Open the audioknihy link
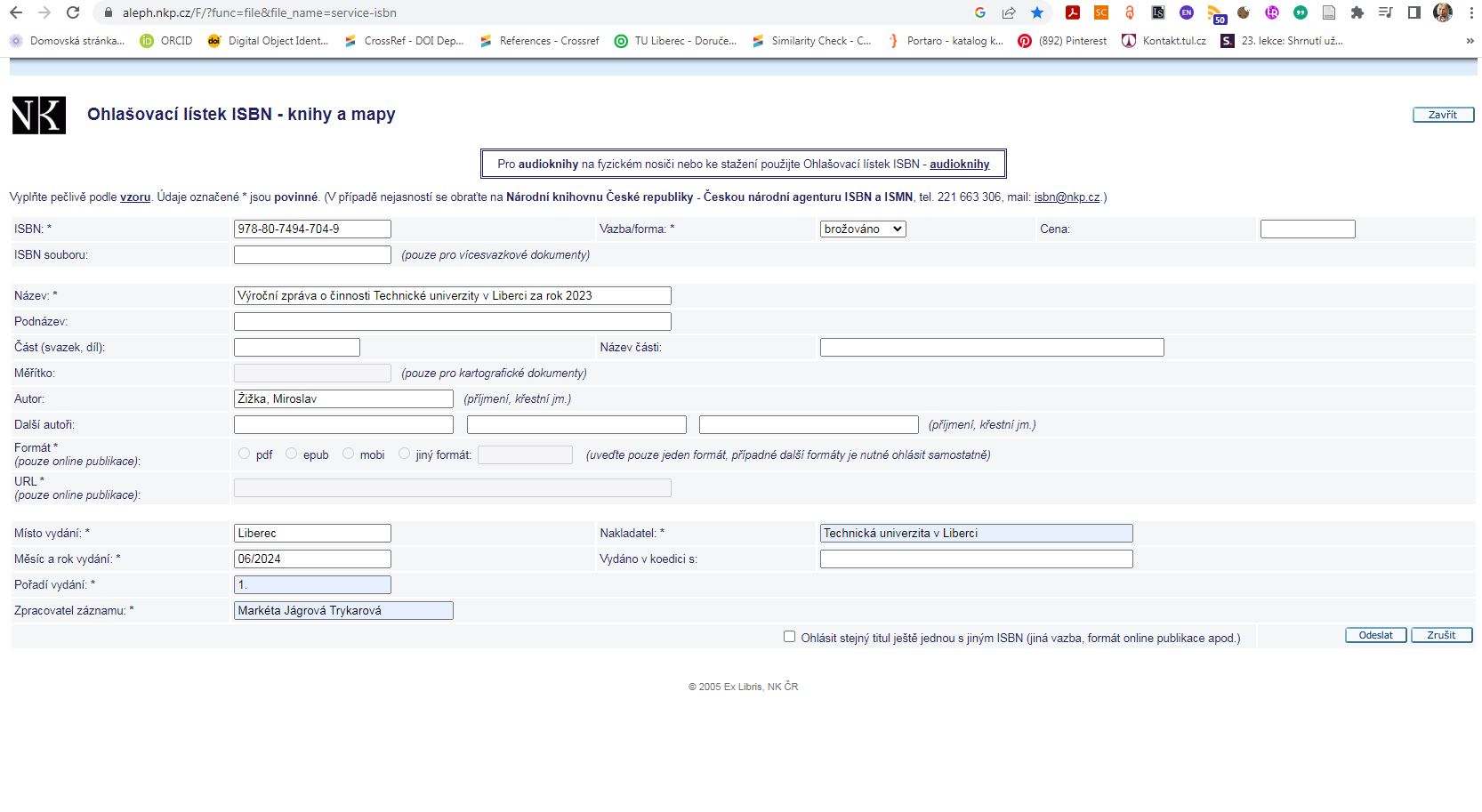 pos(959,164)
